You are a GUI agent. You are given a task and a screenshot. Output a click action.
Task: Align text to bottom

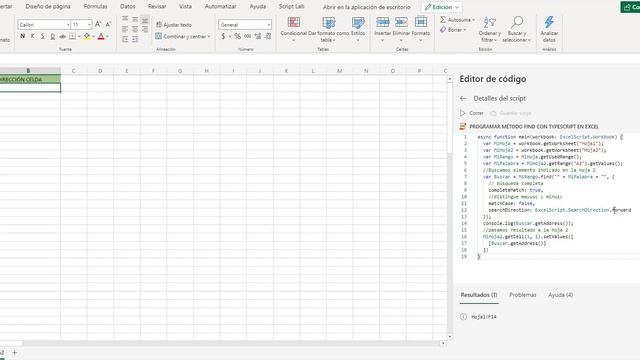145,20
